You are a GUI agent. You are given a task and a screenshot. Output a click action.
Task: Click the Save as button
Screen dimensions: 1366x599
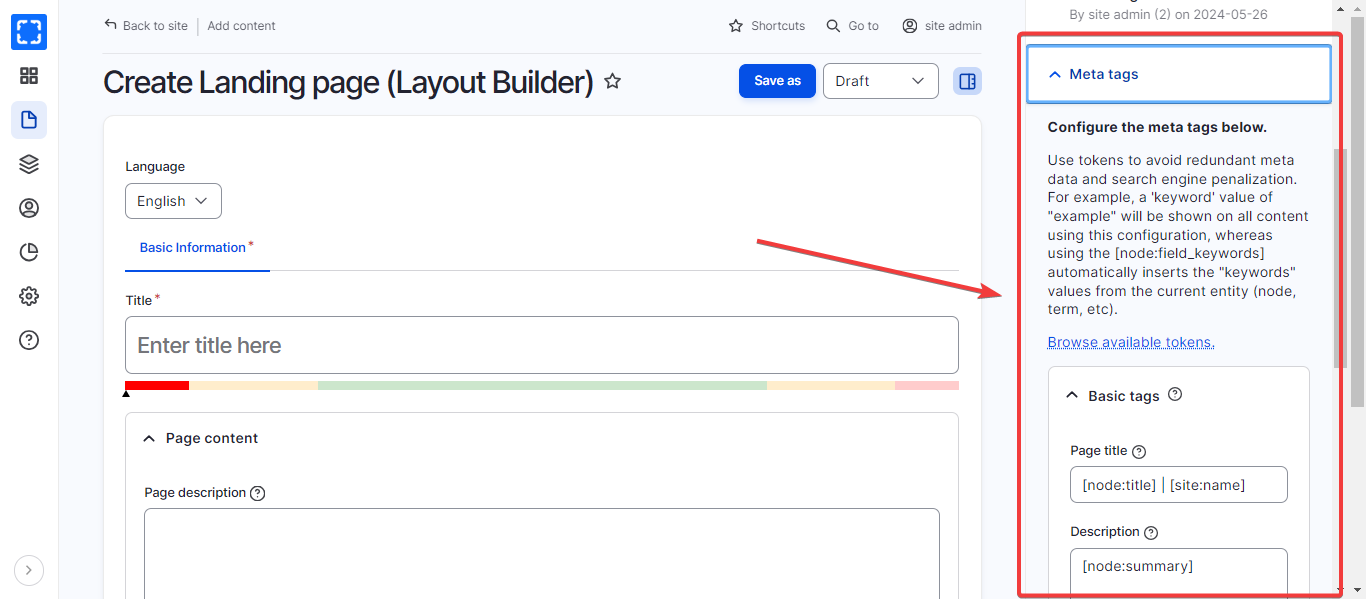coord(777,81)
